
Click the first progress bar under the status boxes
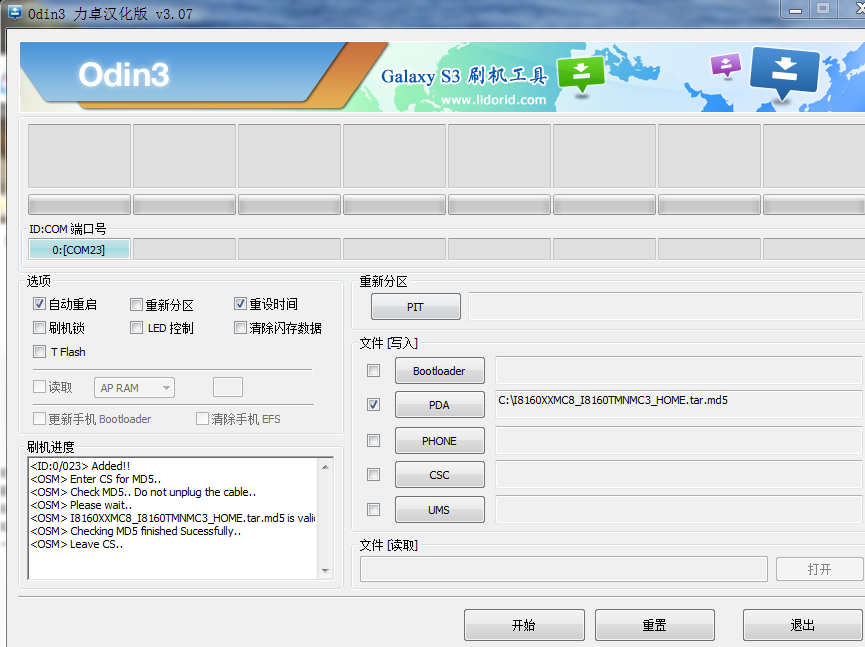79,205
